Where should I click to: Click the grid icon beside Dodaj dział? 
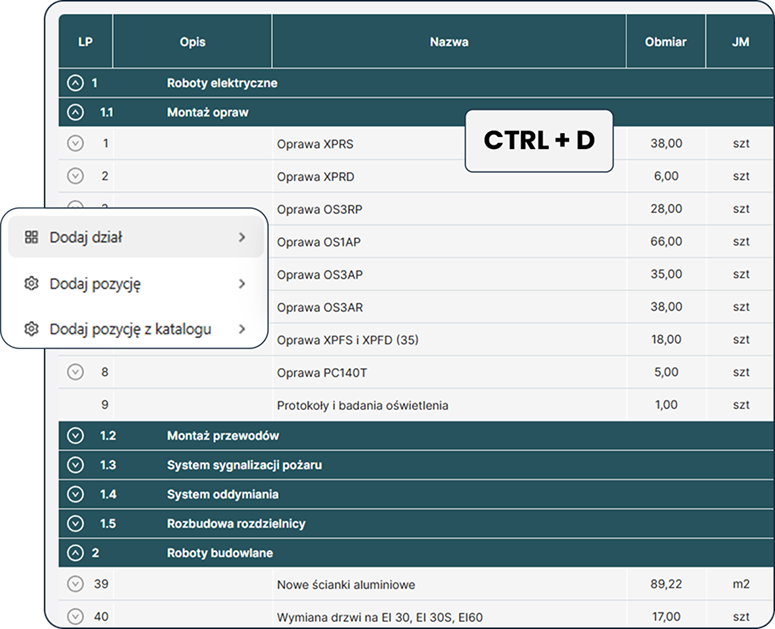pyautogui.click(x=31, y=238)
